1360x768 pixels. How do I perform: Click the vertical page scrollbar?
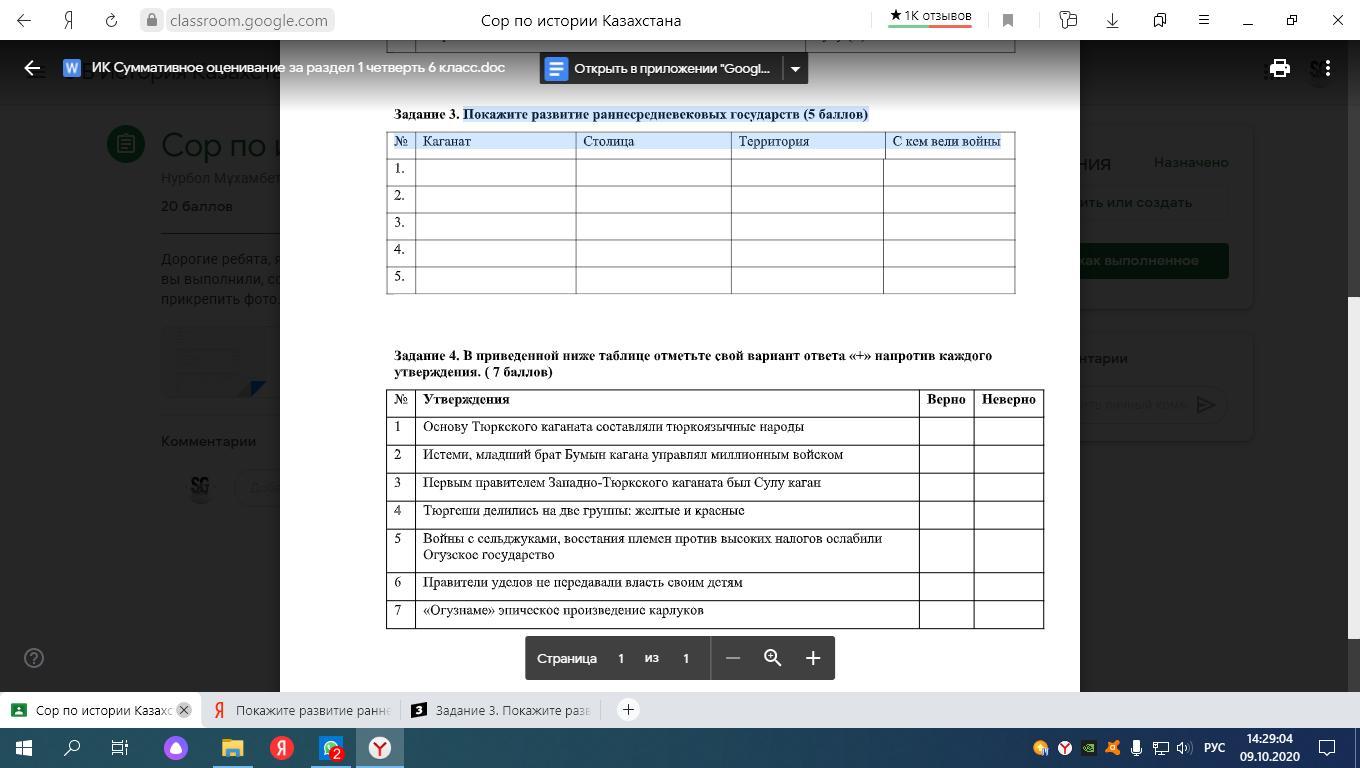pos(1354,468)
